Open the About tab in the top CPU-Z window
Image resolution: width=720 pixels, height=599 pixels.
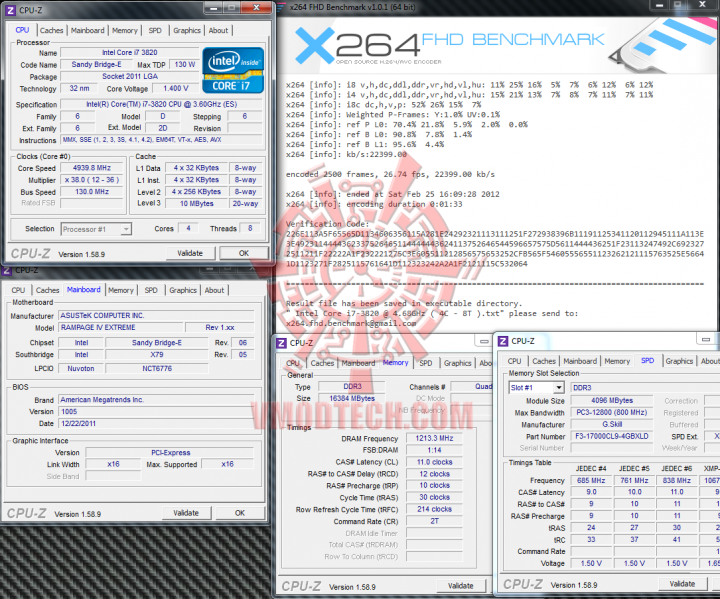click(218, 30)
